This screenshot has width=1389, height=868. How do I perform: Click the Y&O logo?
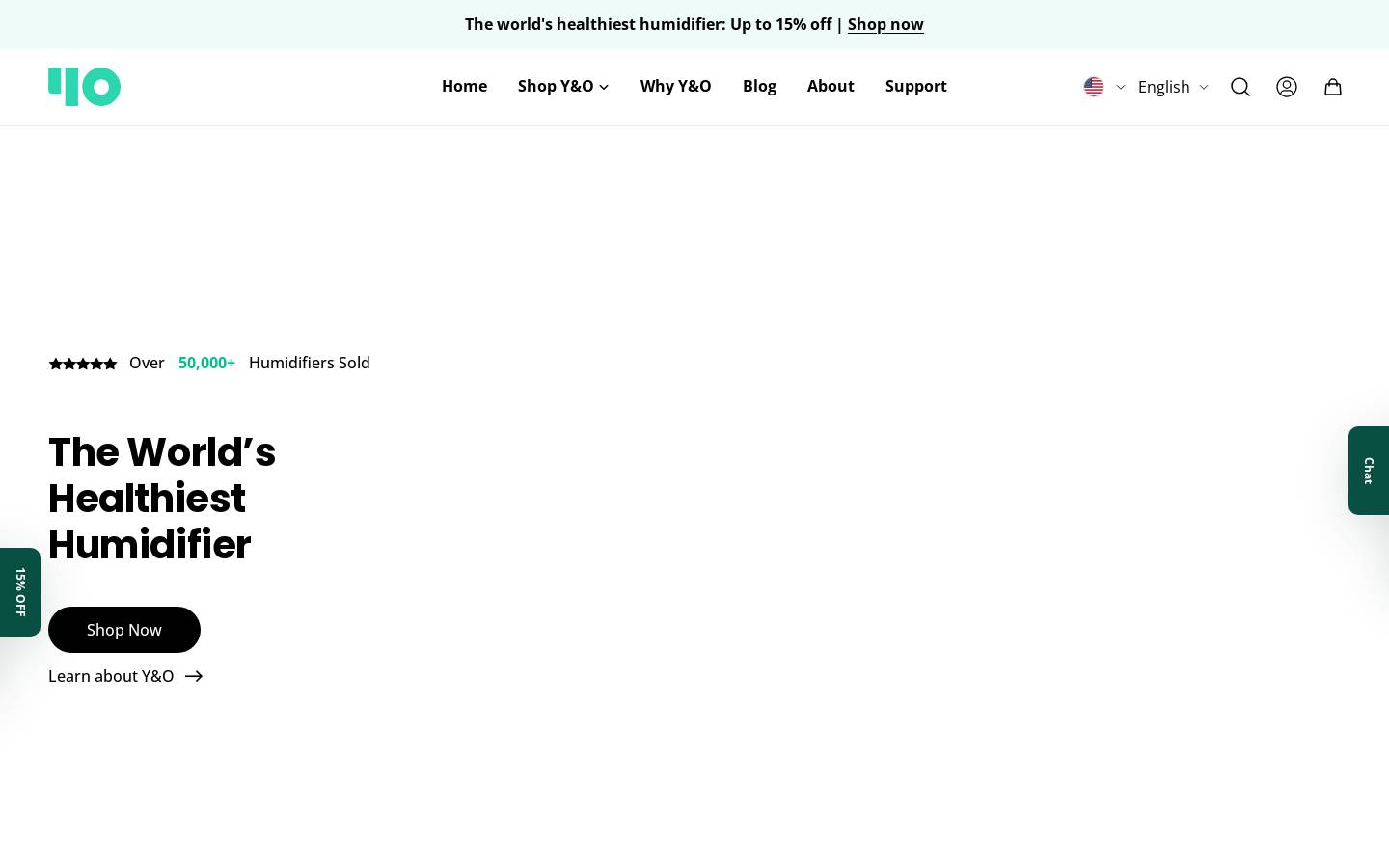(x=84, y=87)
